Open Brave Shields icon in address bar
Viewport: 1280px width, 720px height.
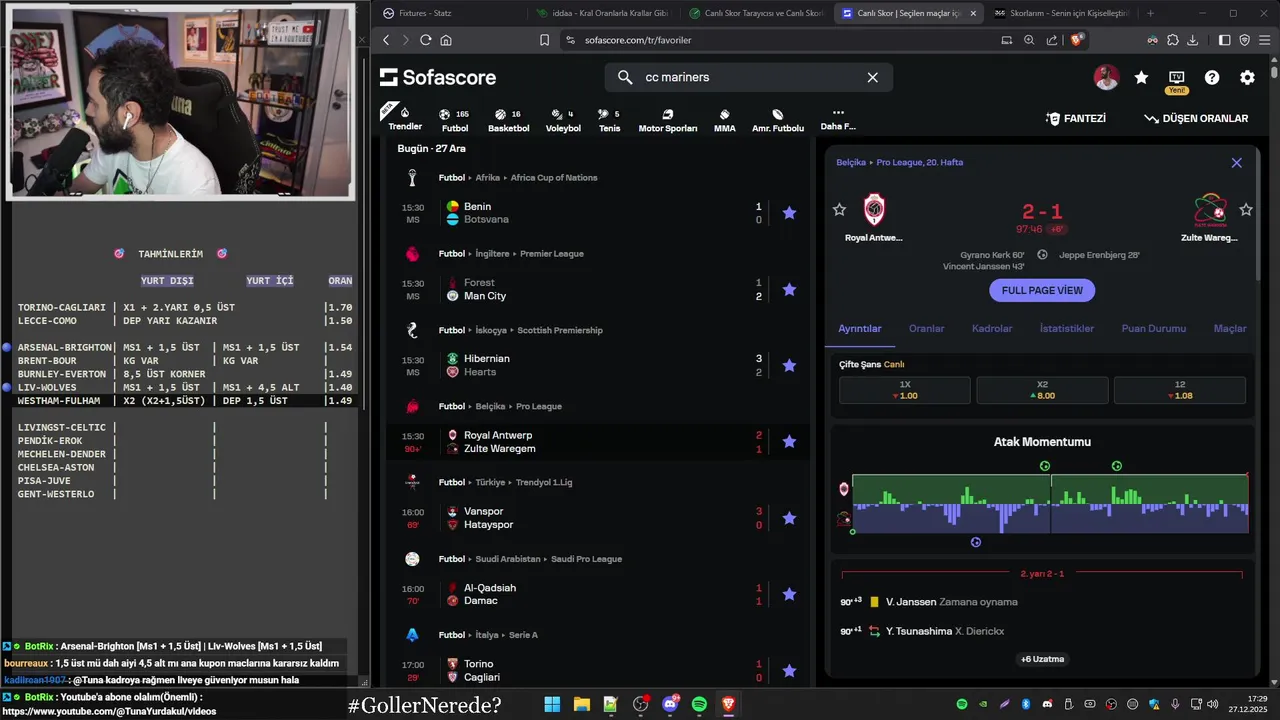(x=1077, y=40)
